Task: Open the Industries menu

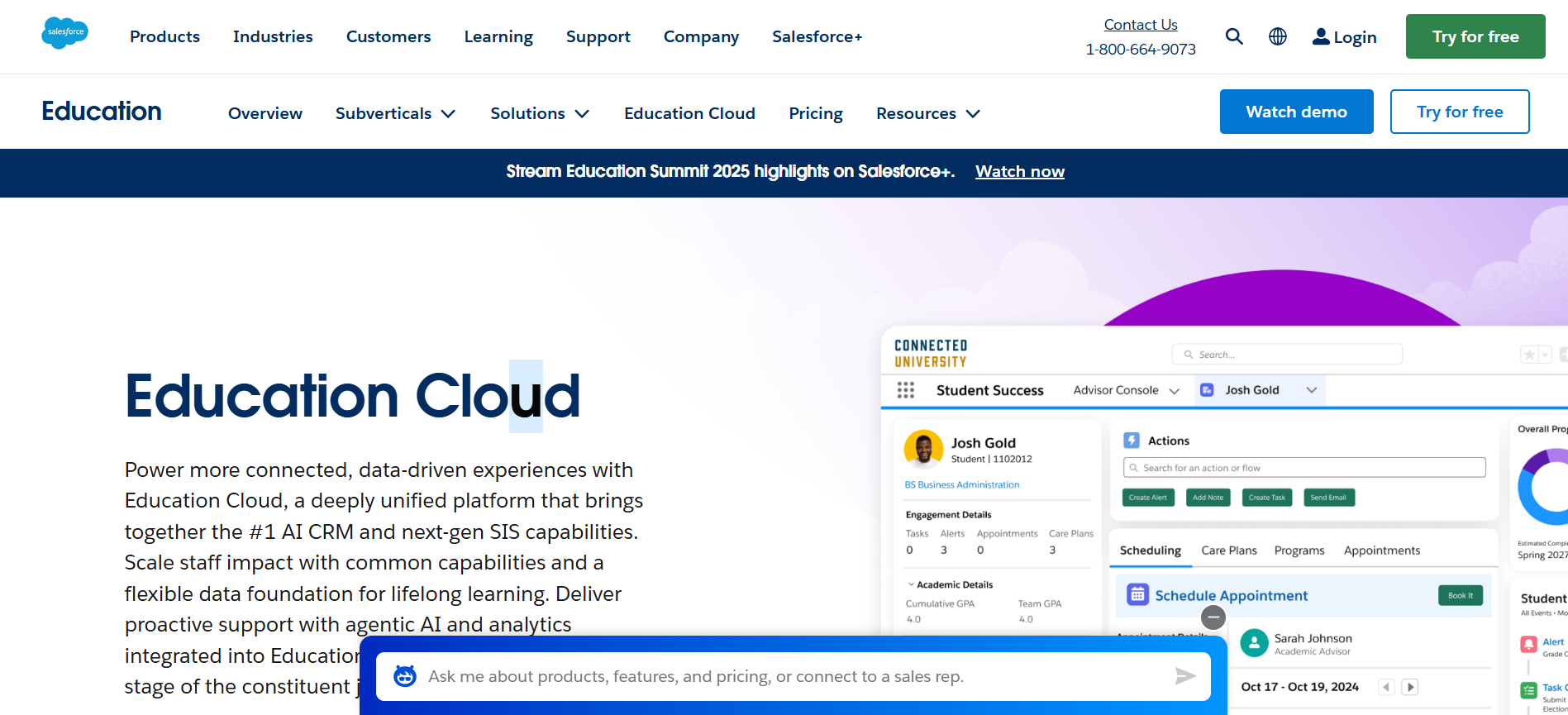Action: click(x=273, y=36)
